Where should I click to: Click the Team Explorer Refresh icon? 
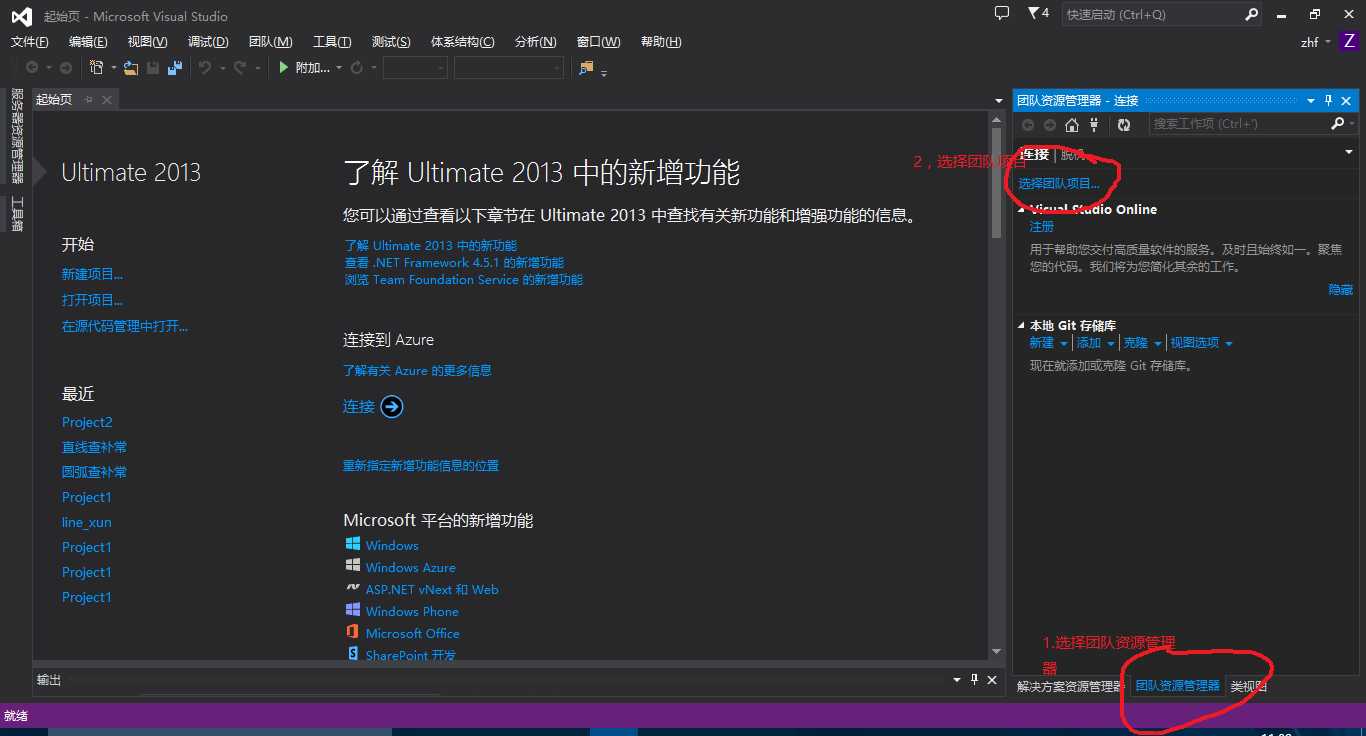click(x=1124, y=125)
